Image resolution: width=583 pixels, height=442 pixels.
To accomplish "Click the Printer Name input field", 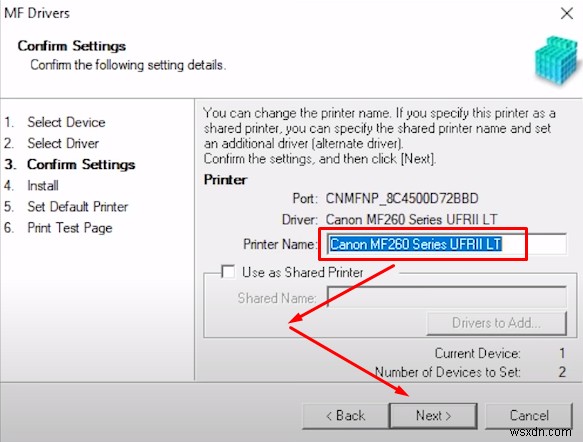I will click(447, 244).
